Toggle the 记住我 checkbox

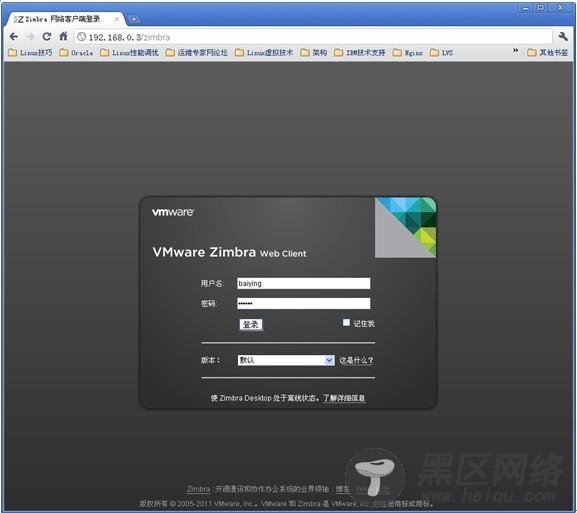(x=346, y=323)
